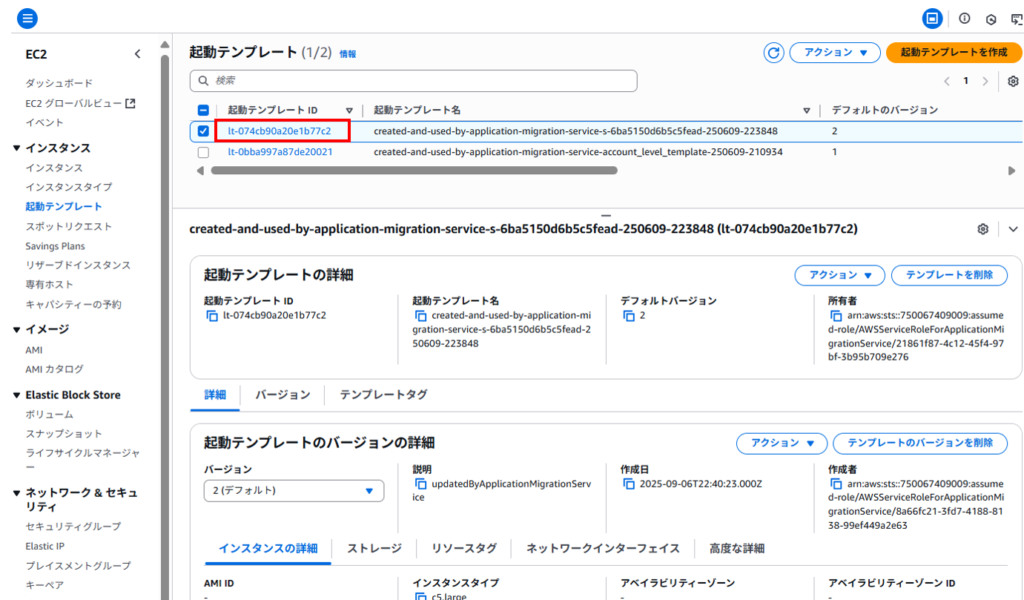The image size is (1024, 600).
Task: Open the ネットワークインターフェイス tab
Action: coord(603,548)
